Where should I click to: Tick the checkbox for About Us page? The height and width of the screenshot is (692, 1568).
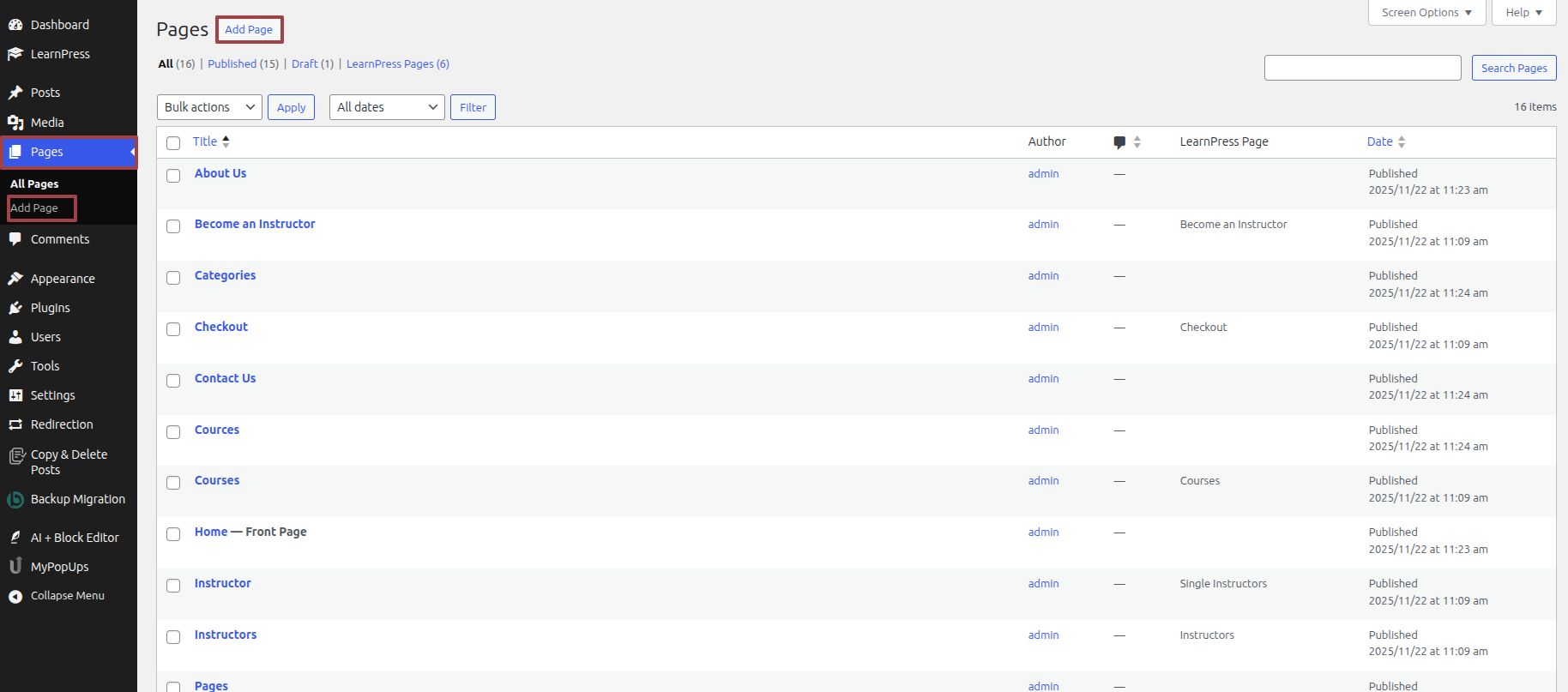(x=173, y=176)
